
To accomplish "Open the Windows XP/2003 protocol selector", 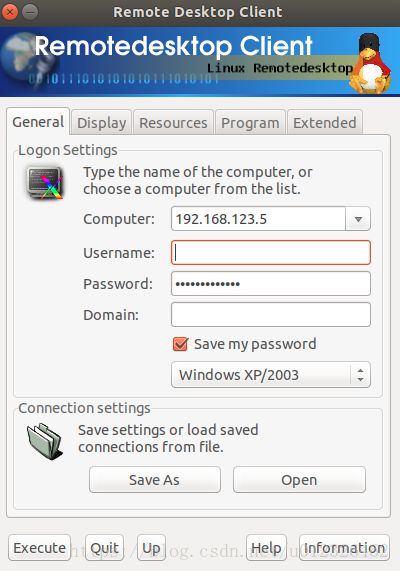I will (271, 374).
